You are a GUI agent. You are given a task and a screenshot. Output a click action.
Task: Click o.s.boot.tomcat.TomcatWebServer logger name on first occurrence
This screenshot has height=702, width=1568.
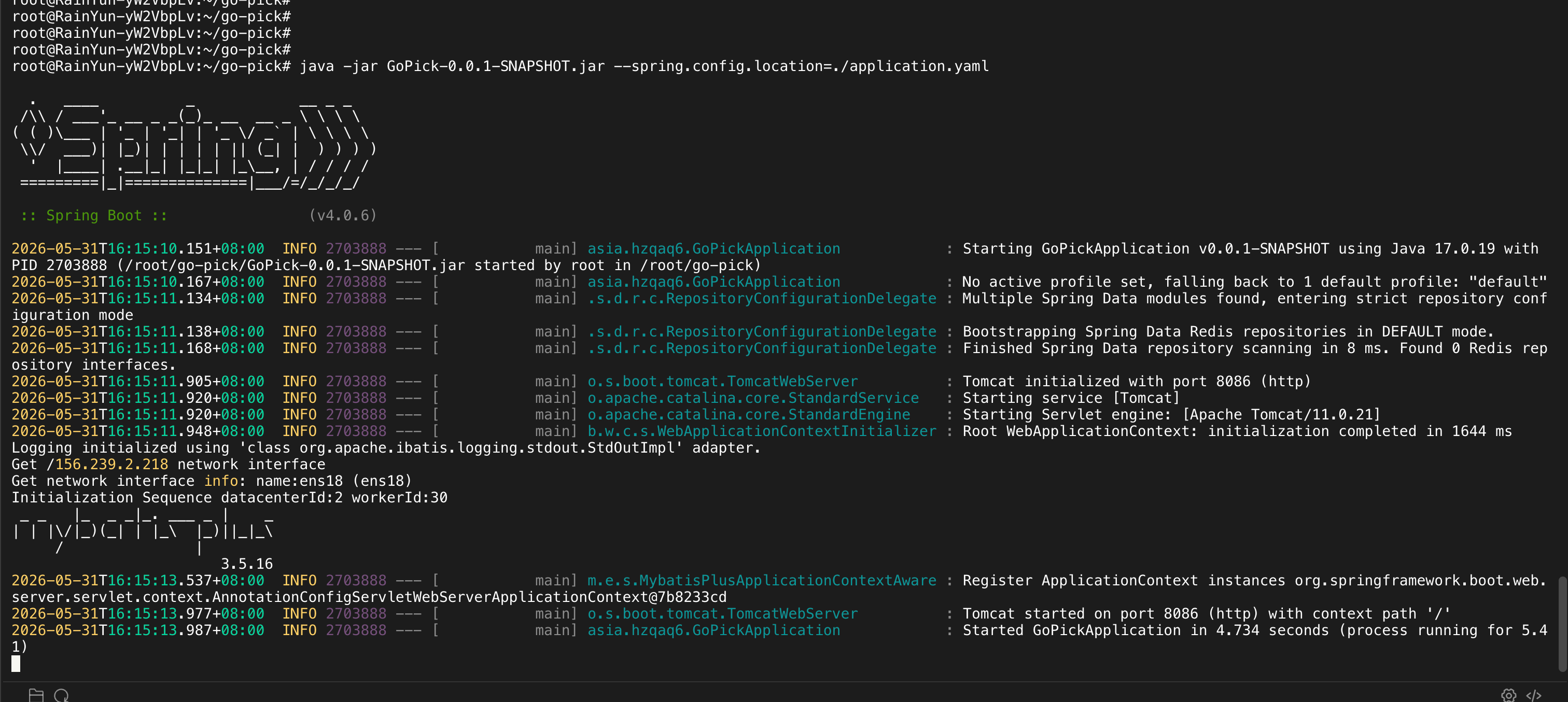[722, 382]
